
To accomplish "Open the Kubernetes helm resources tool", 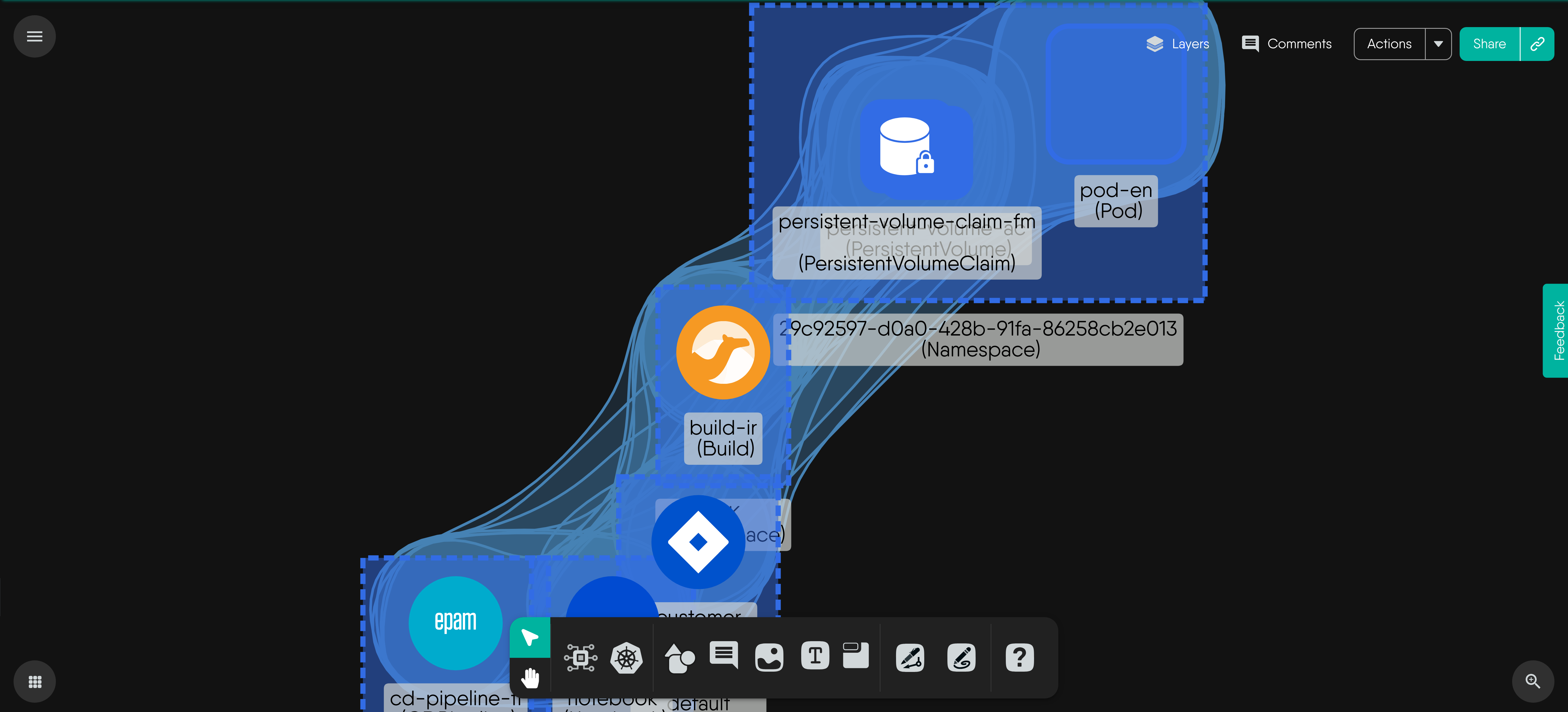I will 626,657.
